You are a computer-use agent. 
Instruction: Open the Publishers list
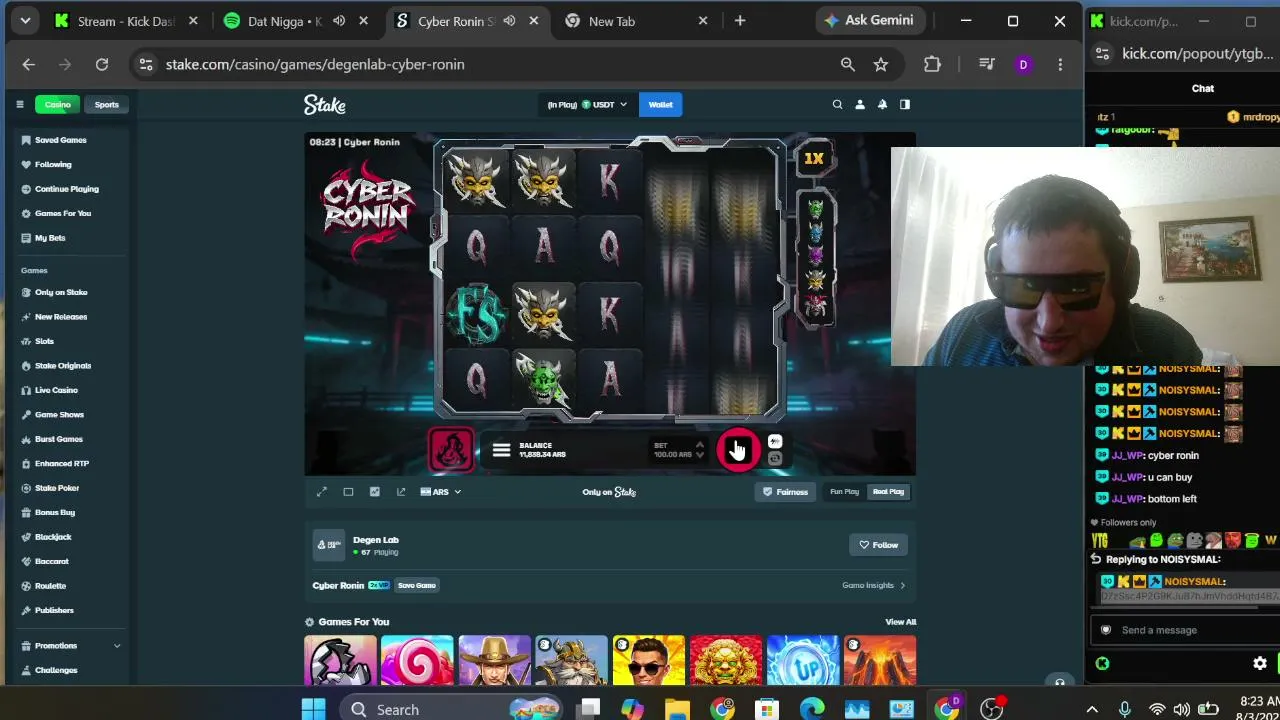click(x=53, y=610)
